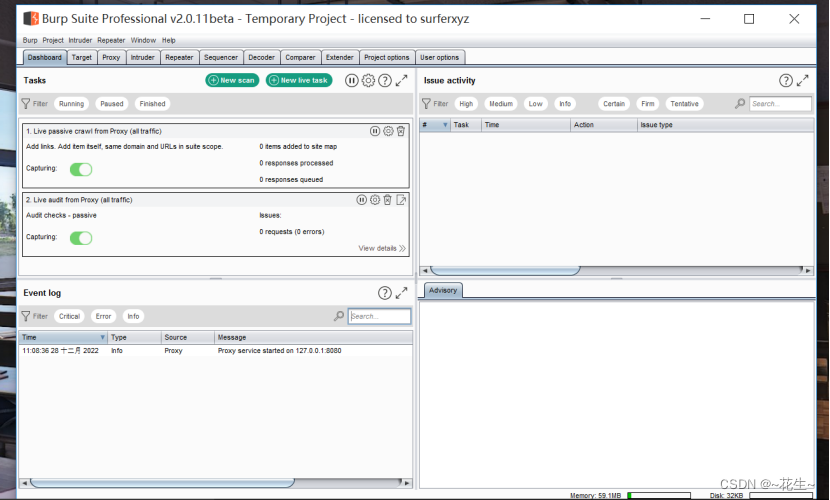Switch to the Repeater tab
Image resolution: width=830 pixels, height=500 pixels.
coord(179,57)
